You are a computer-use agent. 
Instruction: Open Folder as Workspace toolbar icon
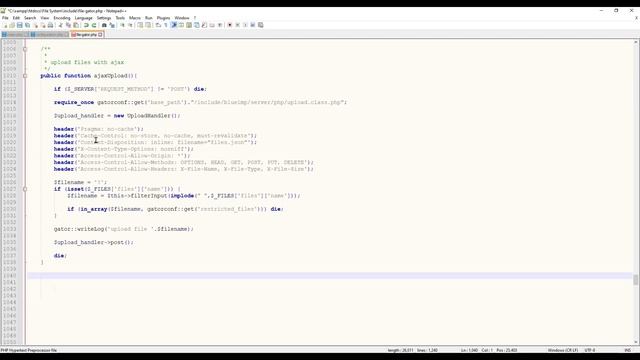click(212, 25)
